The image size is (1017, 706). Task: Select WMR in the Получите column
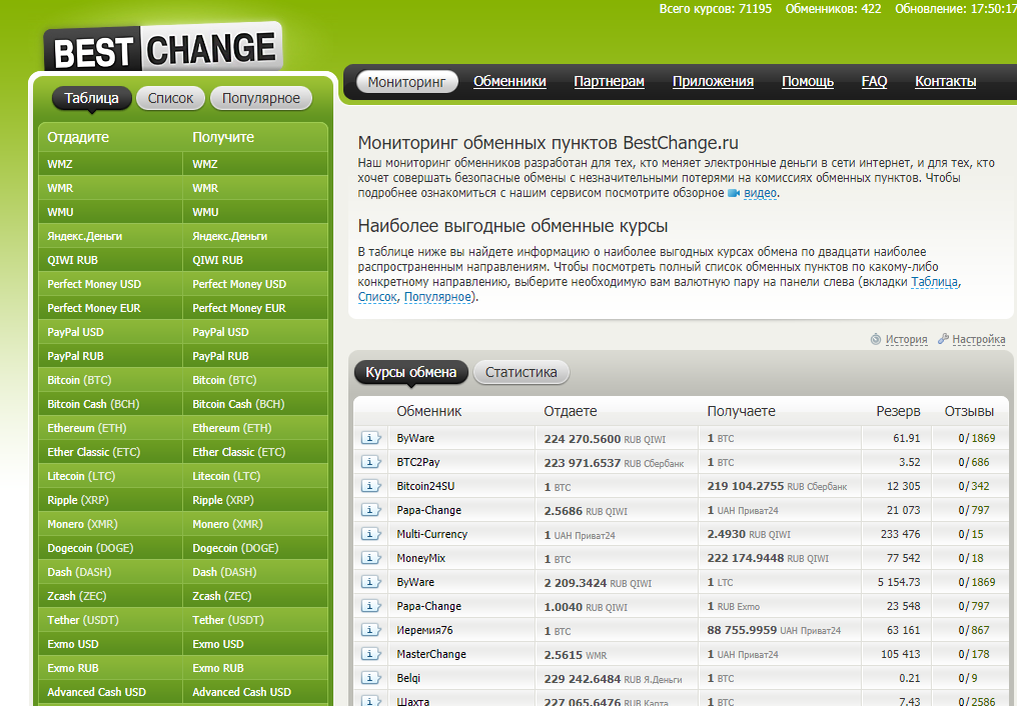[x=256, y=188]
